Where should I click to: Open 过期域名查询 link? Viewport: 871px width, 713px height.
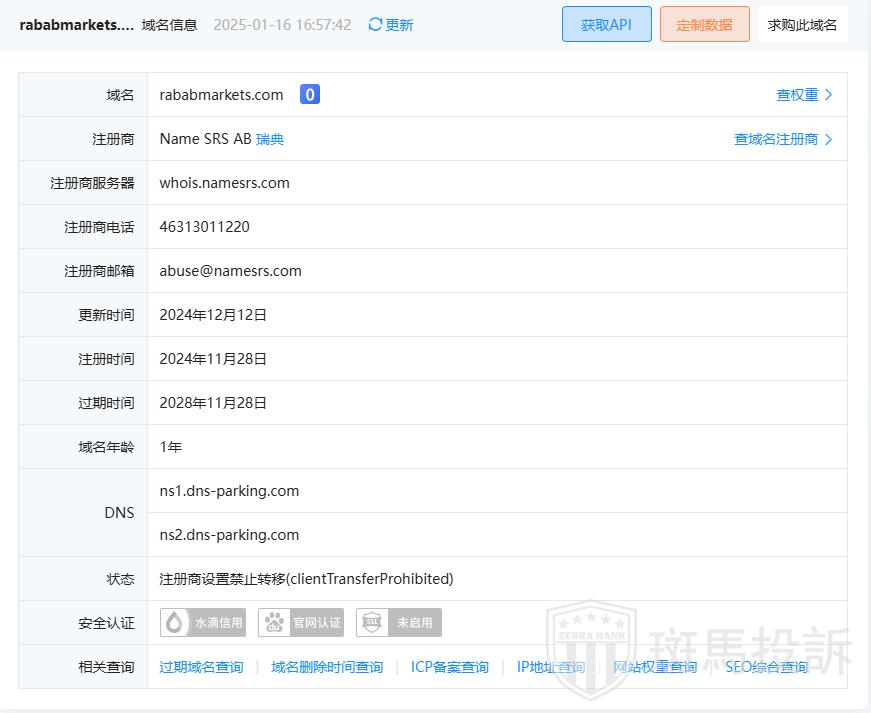pyautogui.click(x=201, y=667)
